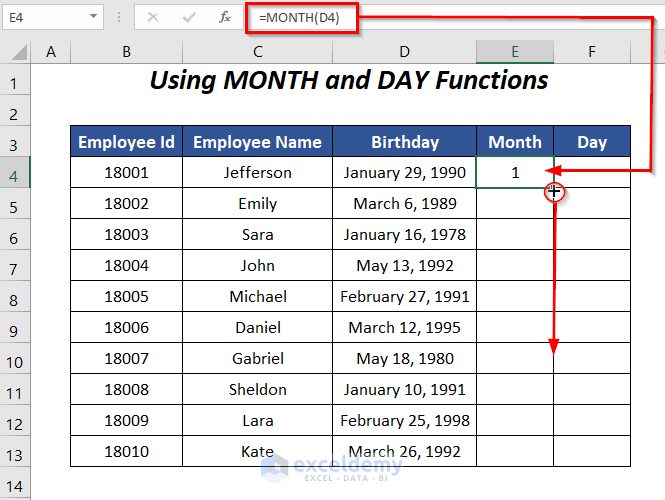Select cell 'January 10, 1991'
Screen dimensions: 665x500
[x=405, y=389]
